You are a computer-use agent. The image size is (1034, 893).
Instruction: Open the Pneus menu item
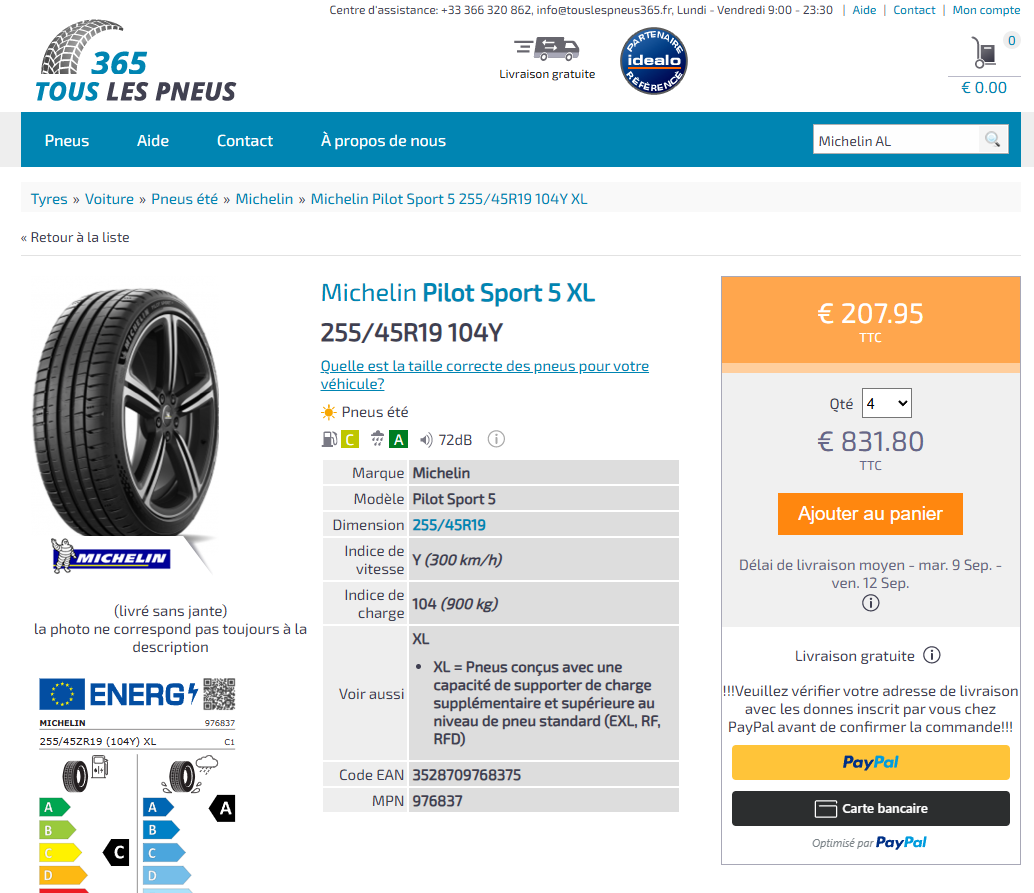tap(67, 140)
